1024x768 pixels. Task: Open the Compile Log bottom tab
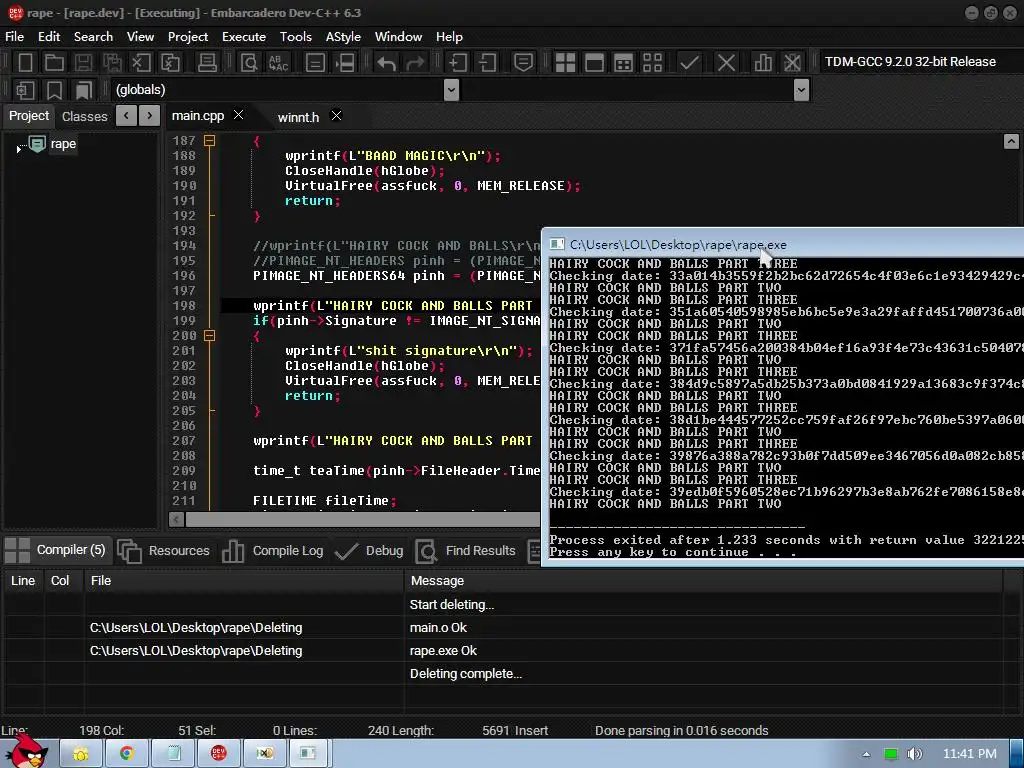[272, 551]
